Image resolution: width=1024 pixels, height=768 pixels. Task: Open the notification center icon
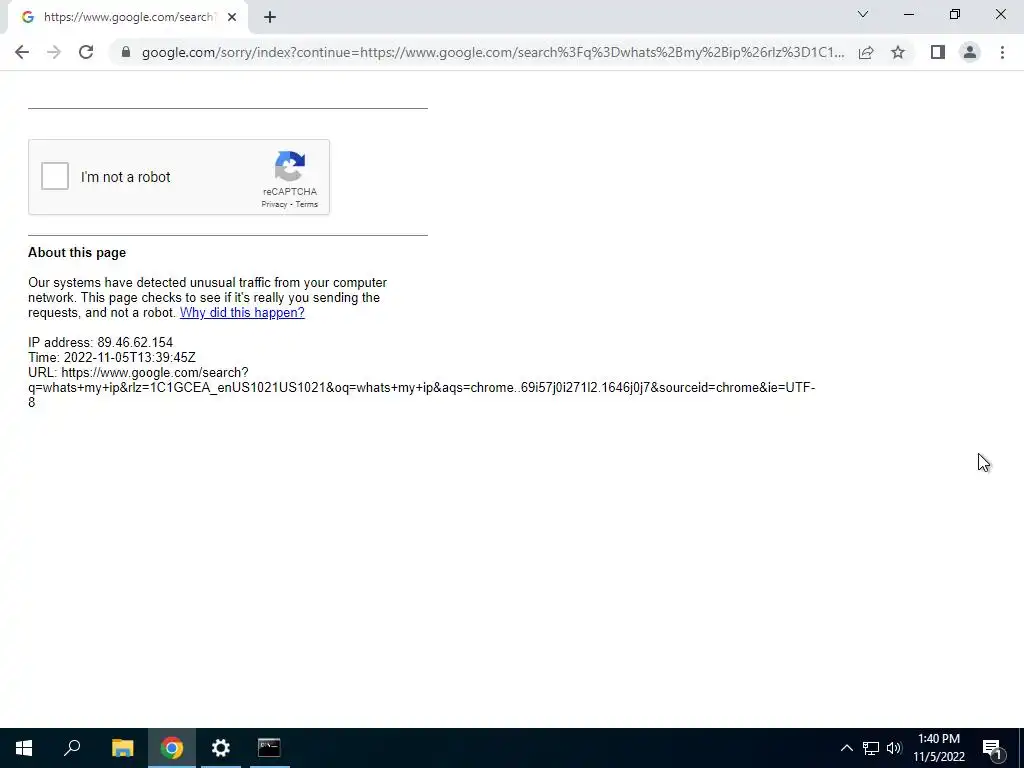tap(992, 748)
